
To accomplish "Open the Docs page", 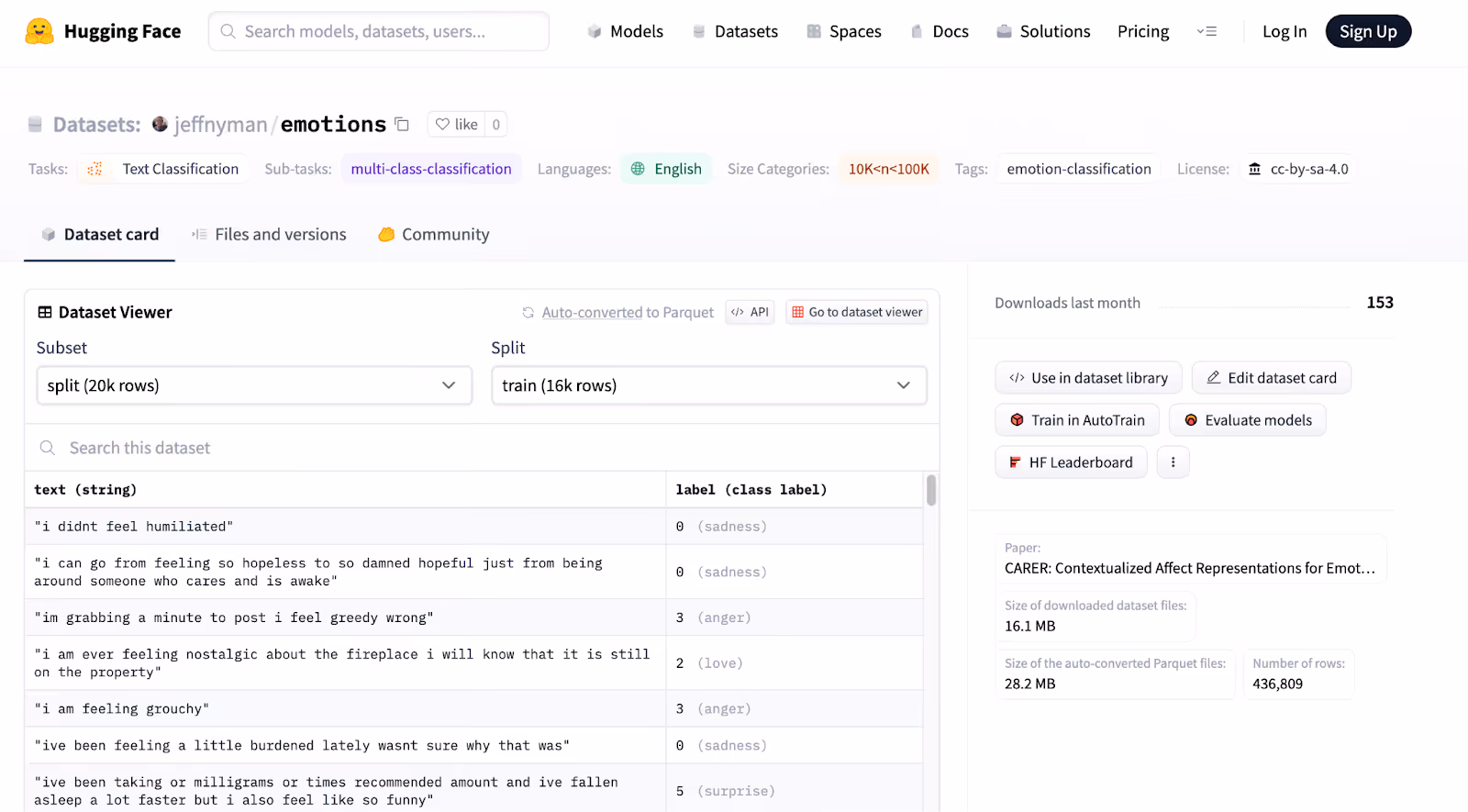I will pyautogui.click(x=939, y=31).
